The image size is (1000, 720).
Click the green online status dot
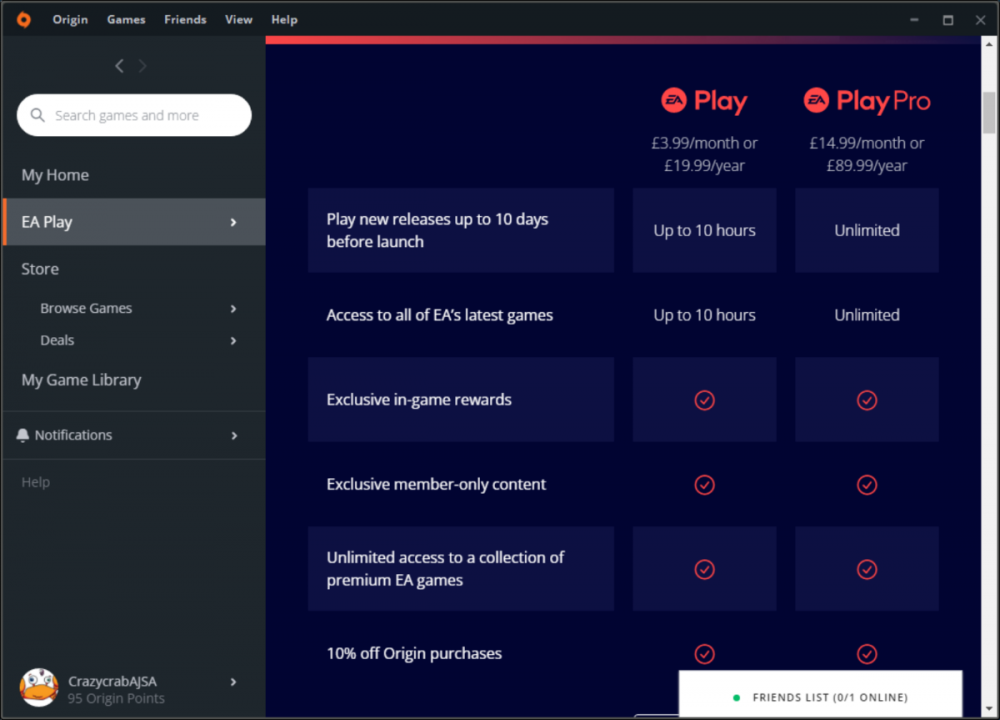737,698
